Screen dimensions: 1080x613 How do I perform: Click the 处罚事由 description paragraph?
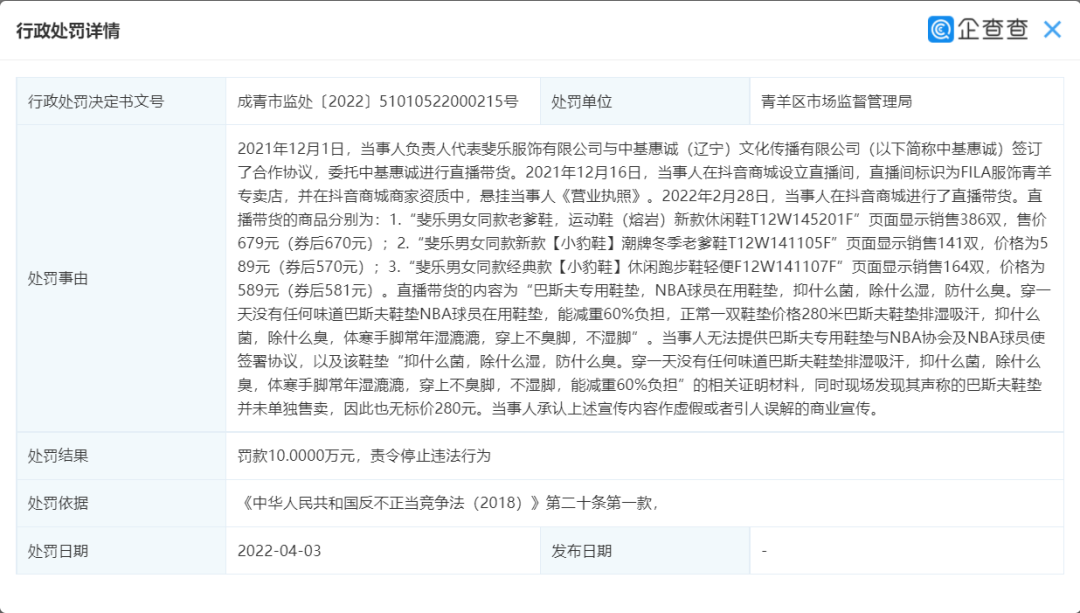click(x=644, y=279)
